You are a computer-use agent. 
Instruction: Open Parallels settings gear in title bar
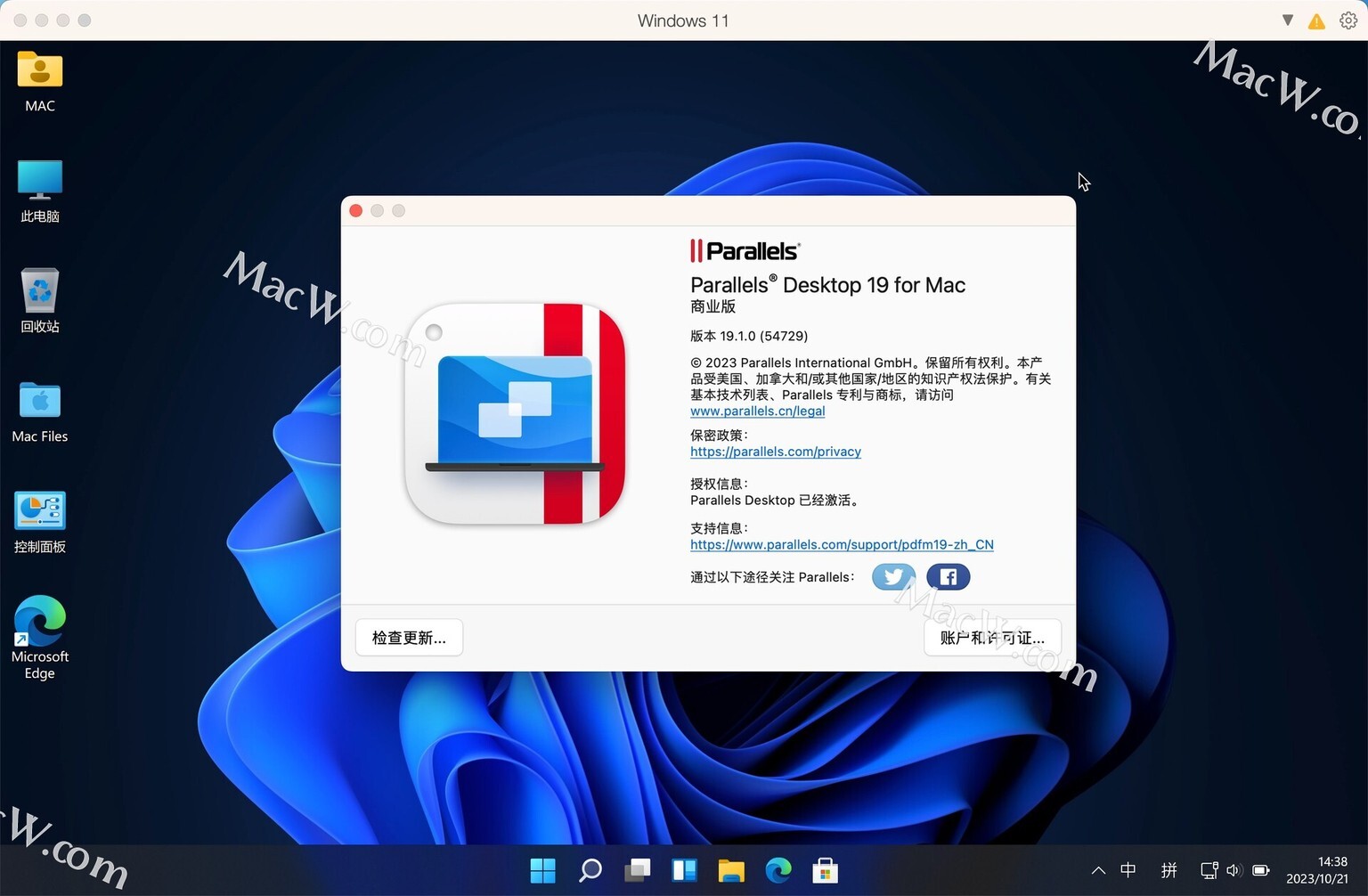1348,20
